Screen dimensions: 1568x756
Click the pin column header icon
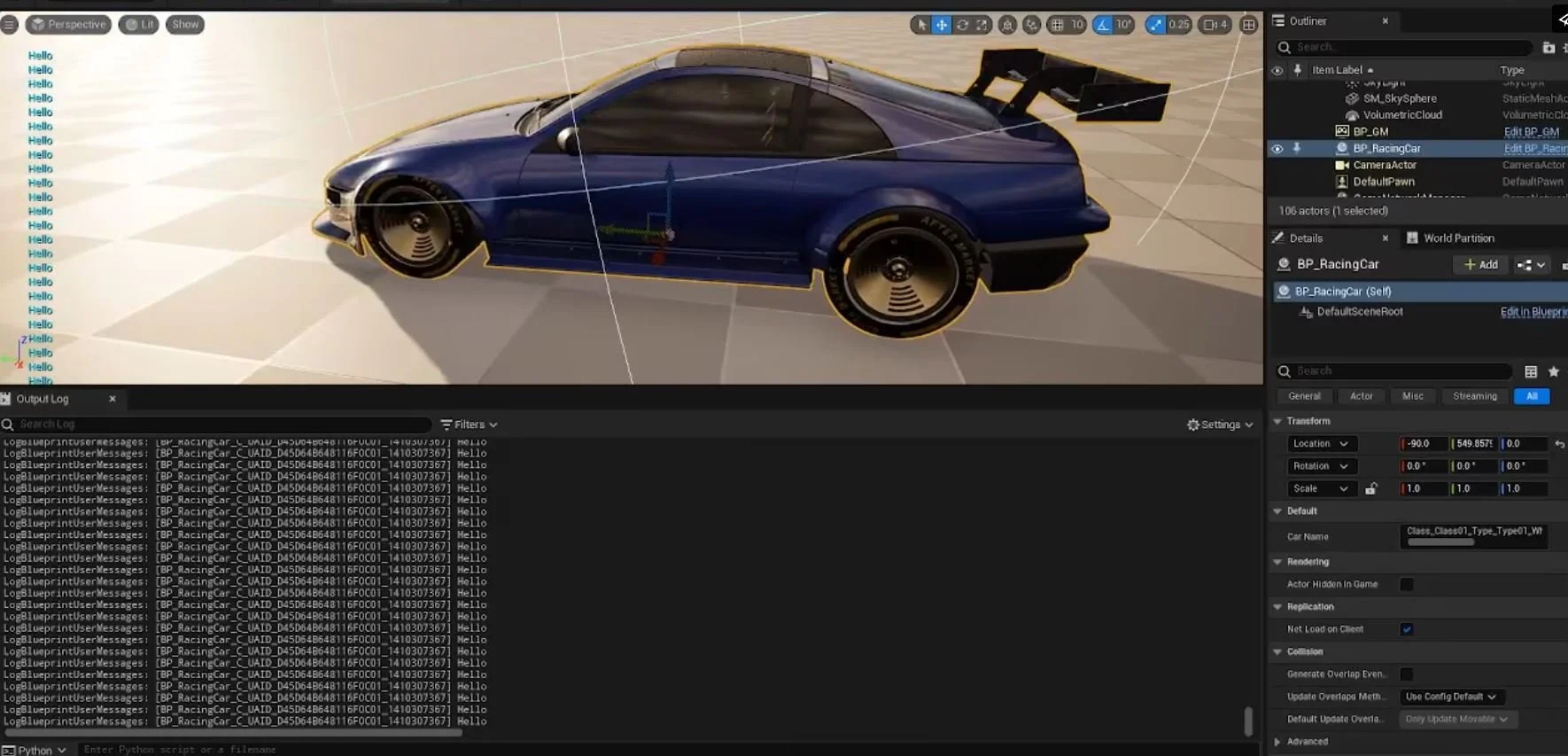pyautogui.click(x=1298, y=70)
